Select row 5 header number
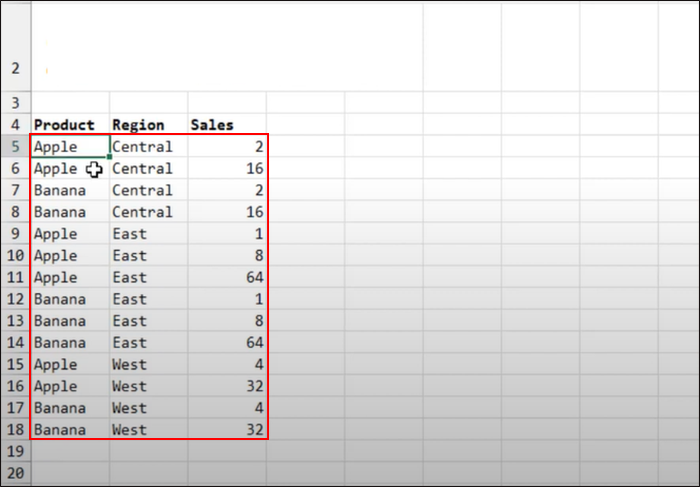The width and height of the screenshot is (700, 487). [15, 147]
